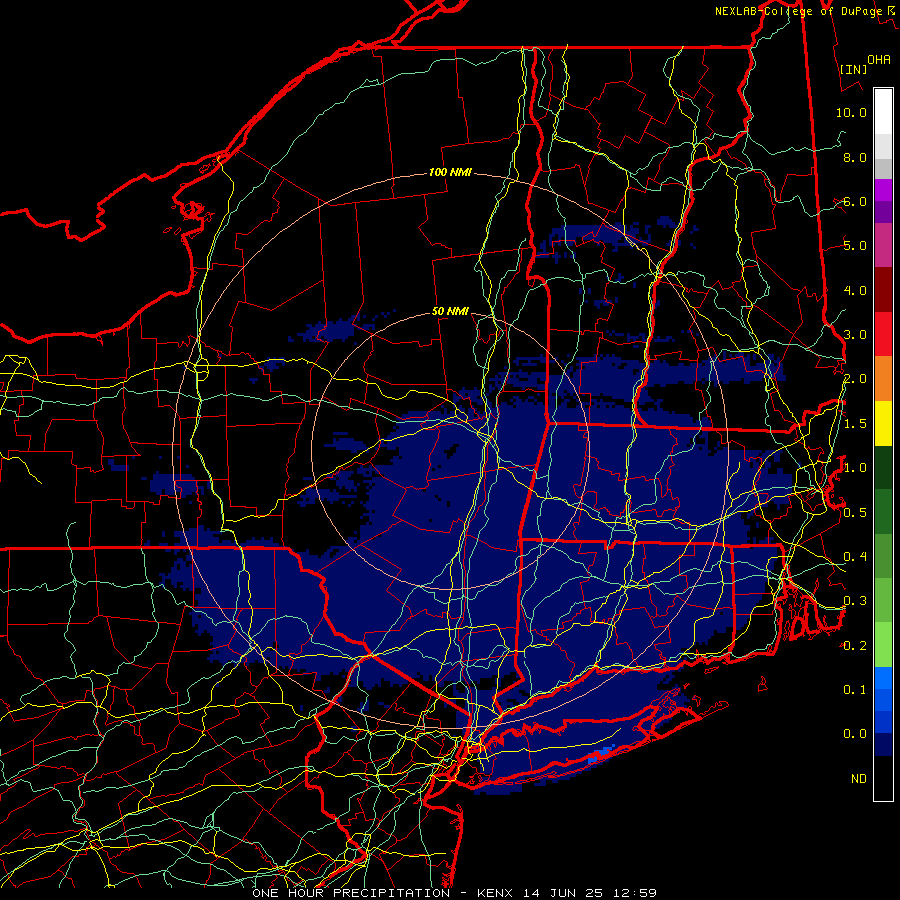Click the 0.5 legend value
900x900 pixels.
pos(855,513)
